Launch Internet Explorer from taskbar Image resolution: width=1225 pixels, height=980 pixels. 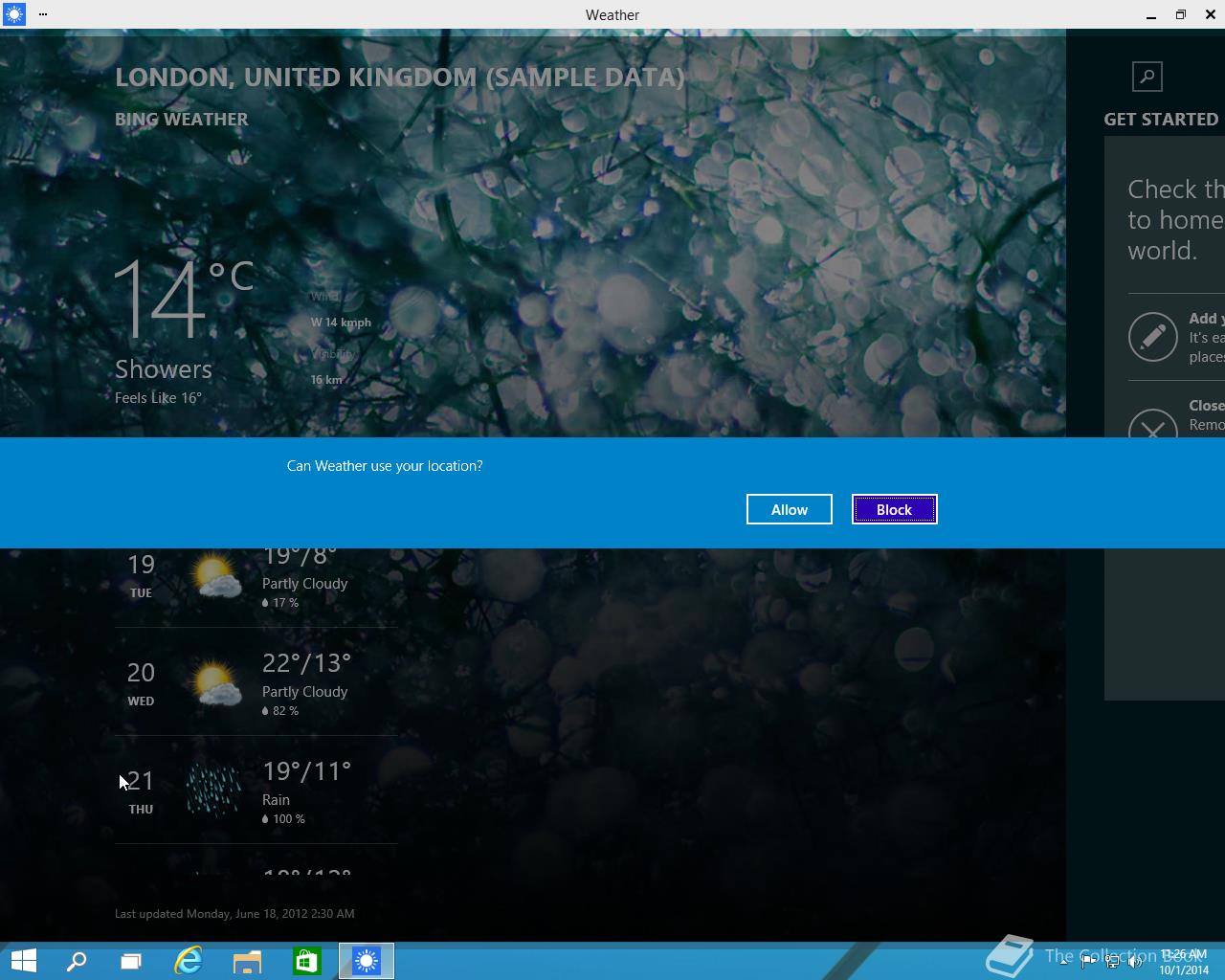click(189, 961)
